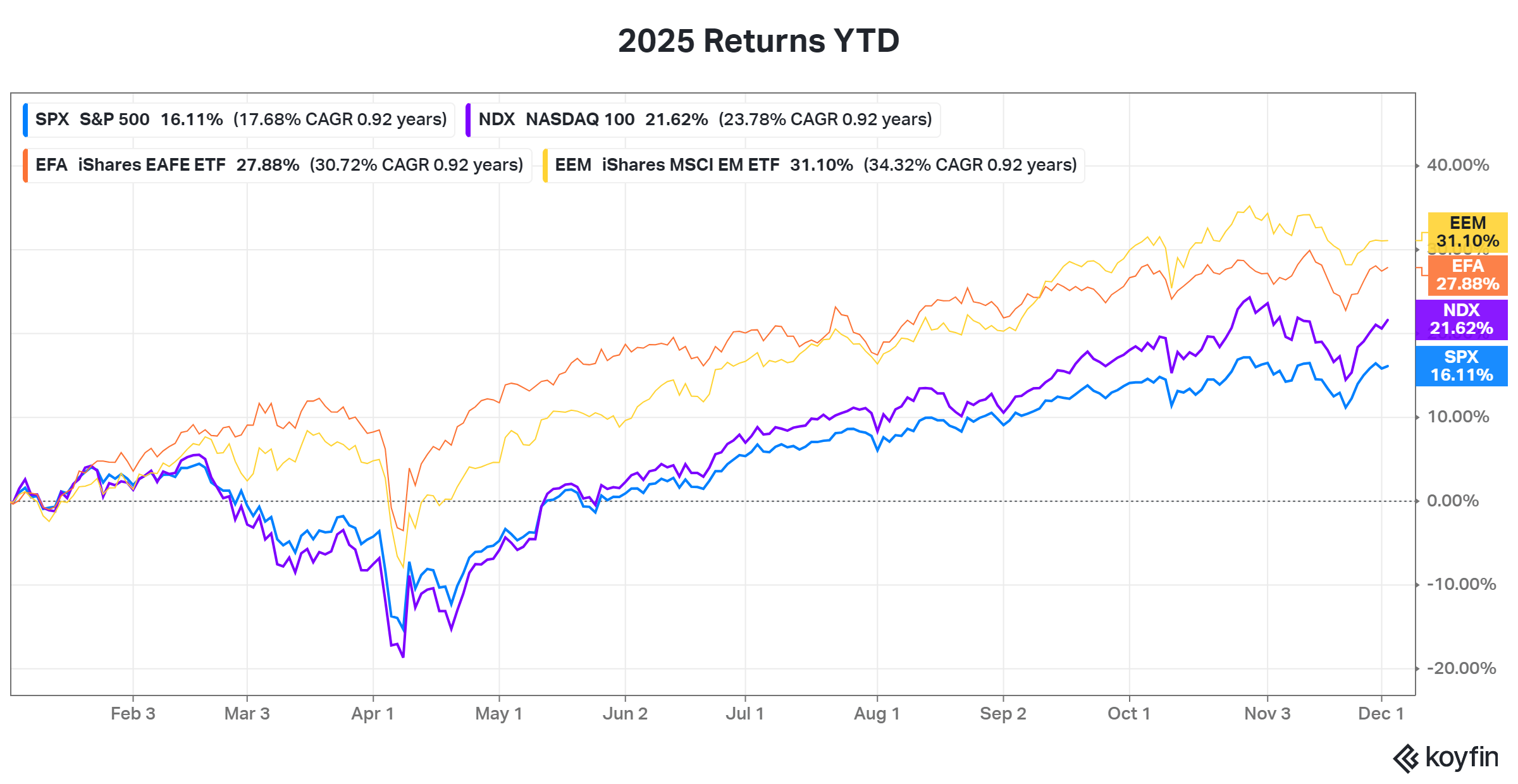Click the Apr 1 date axis label
The width and height of the screenshot is (1518, 784).
click(373, 714)
